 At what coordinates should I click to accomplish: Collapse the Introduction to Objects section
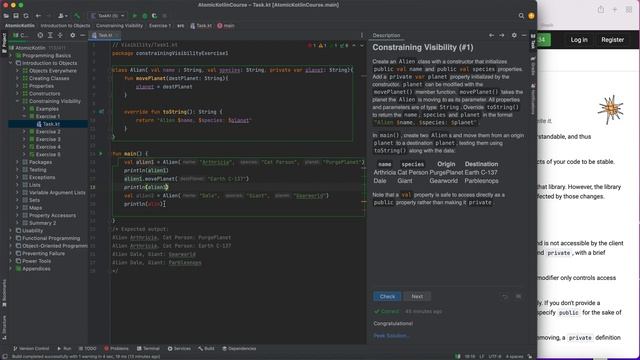tap(11, 63)
